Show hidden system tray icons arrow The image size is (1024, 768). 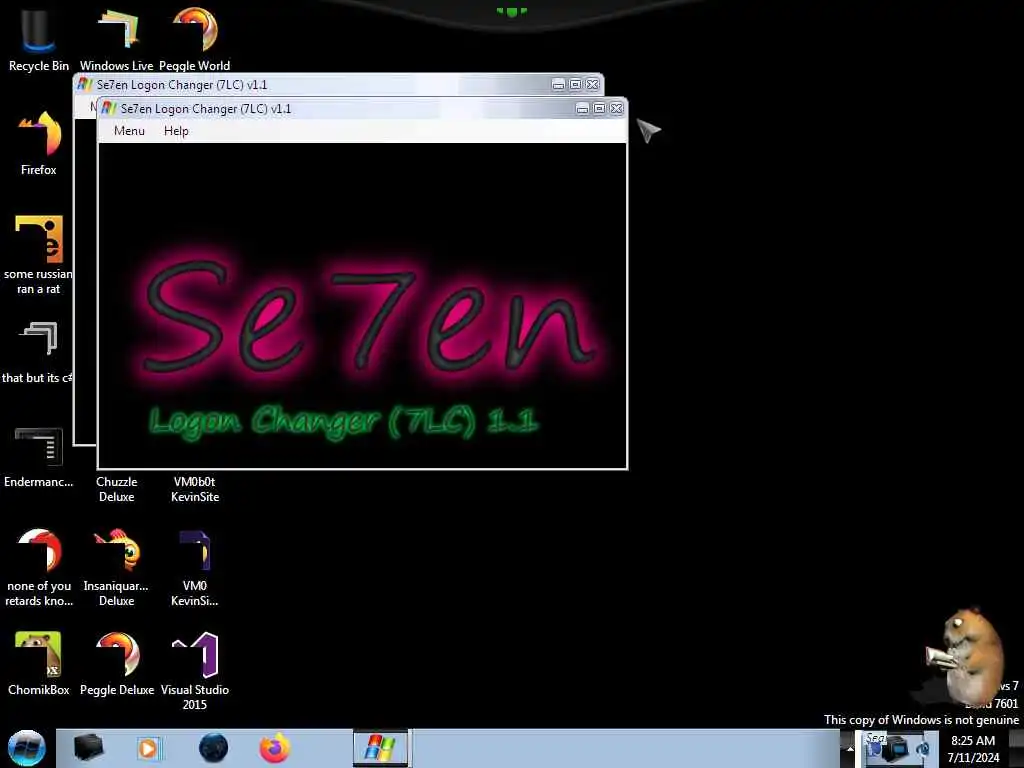(x=850, y=748)
